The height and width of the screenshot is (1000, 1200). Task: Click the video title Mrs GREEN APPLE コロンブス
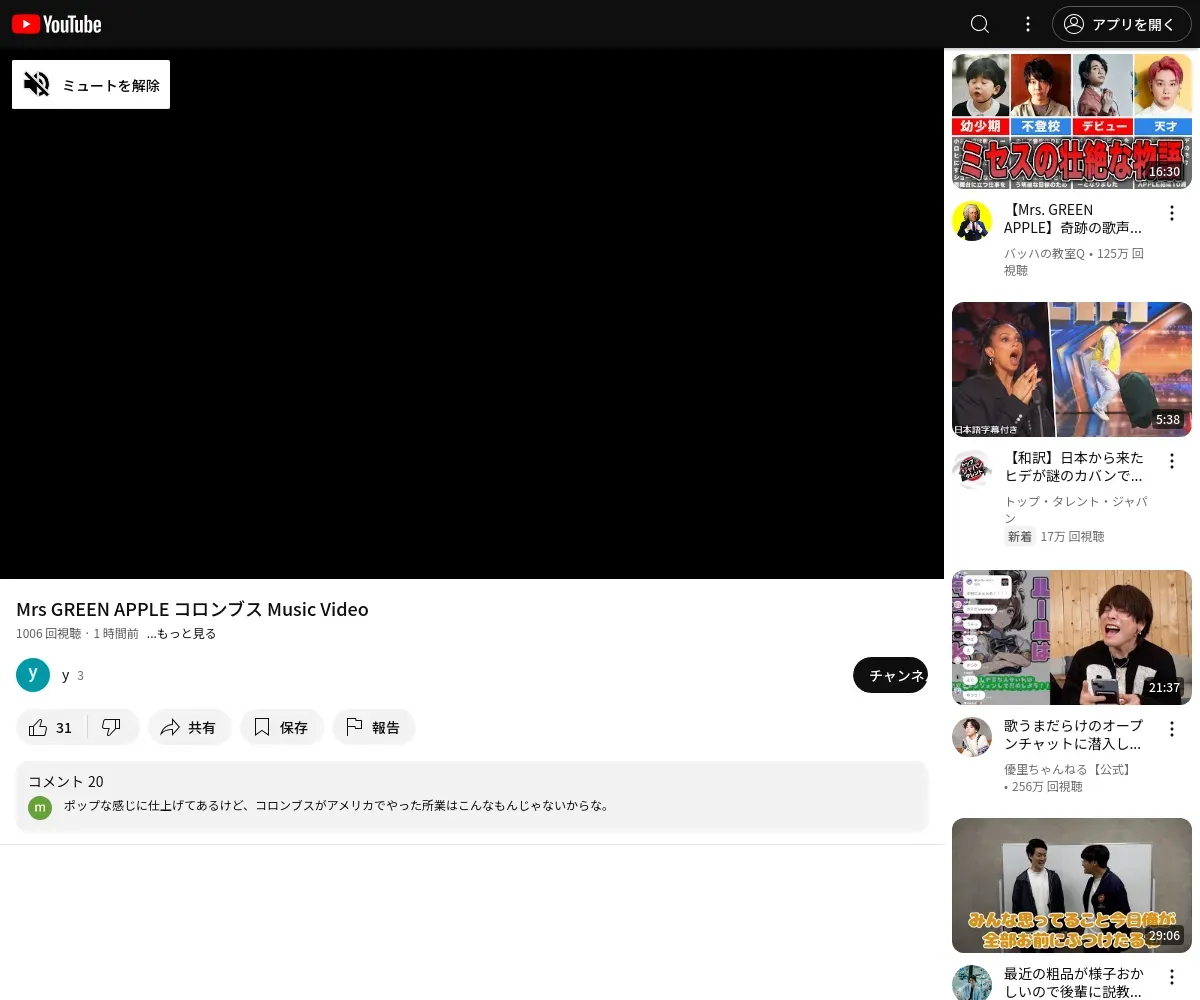point(192,609)
